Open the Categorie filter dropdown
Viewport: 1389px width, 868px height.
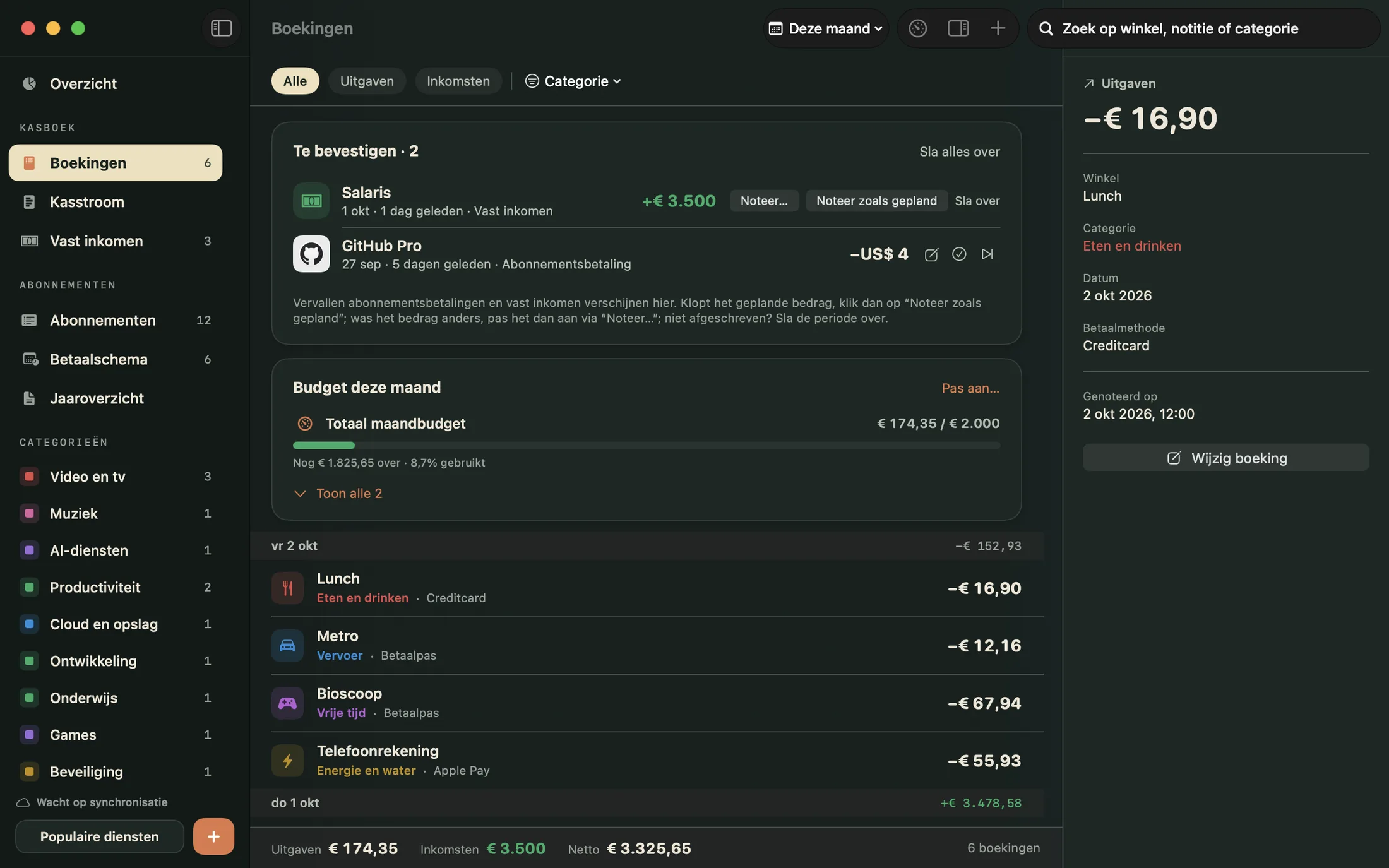[573, 81]
